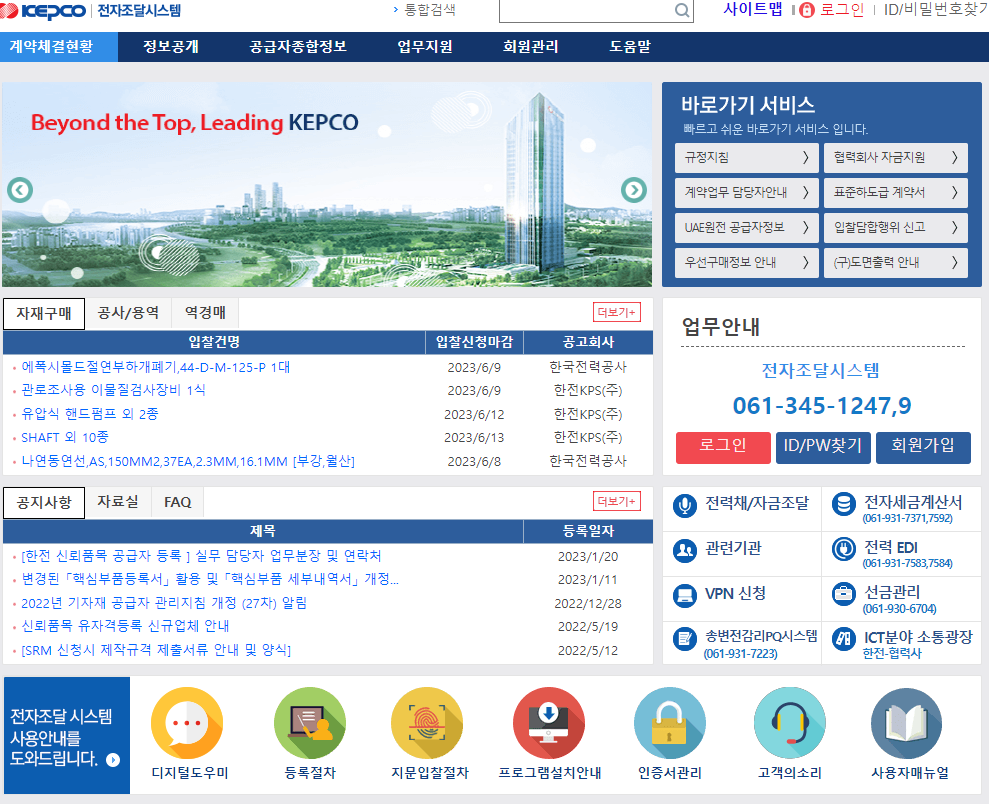
Task: Open 계약업무 담당자안내 shortcut
Action: click(746, 193)
